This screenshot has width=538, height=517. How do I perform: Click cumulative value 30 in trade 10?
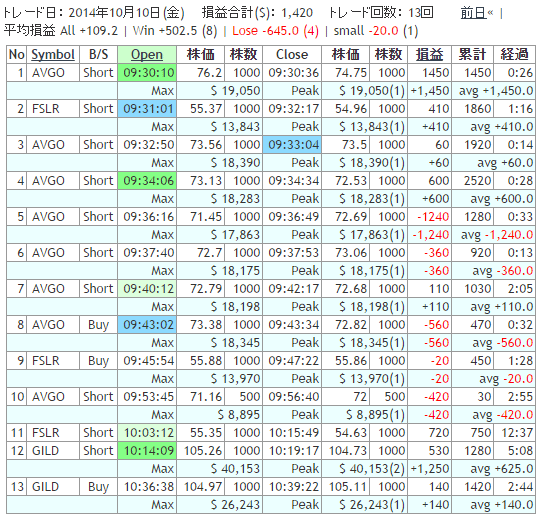click(473, 397)
